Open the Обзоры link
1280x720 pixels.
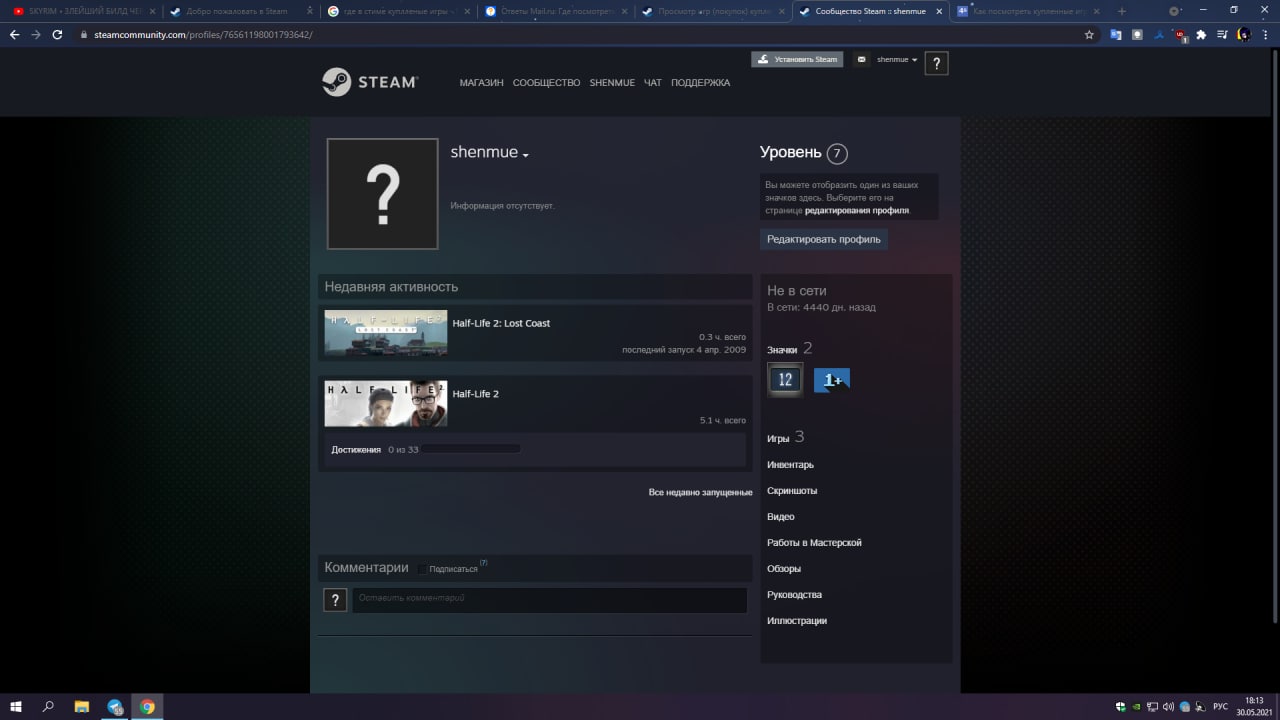click(784, 569)
